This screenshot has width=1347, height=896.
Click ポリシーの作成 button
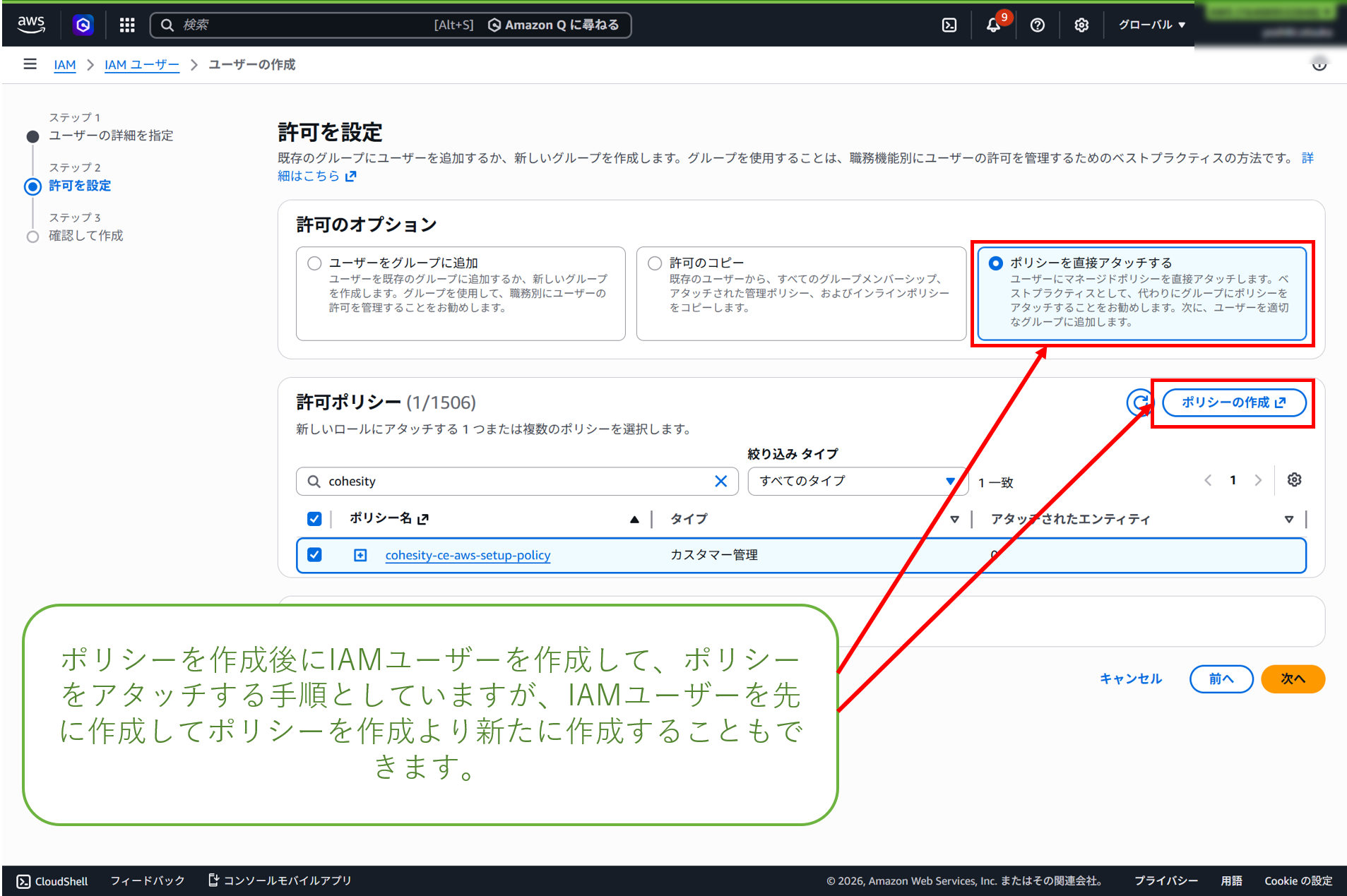1234,402
